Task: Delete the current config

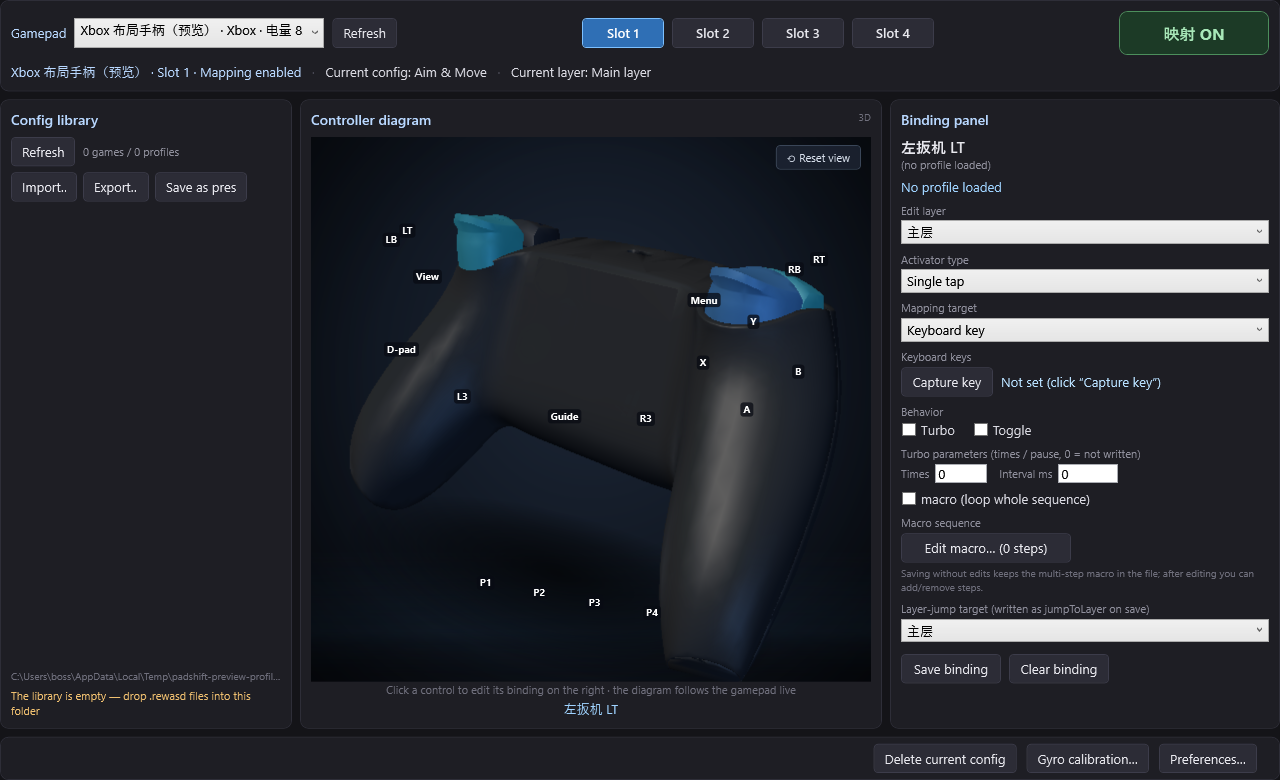Action: (945, 759)
